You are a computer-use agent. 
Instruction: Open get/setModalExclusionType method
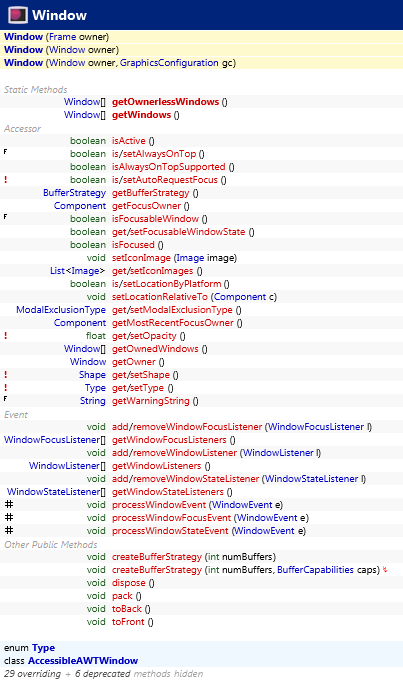pyautogui.click(x=172, y=310)
